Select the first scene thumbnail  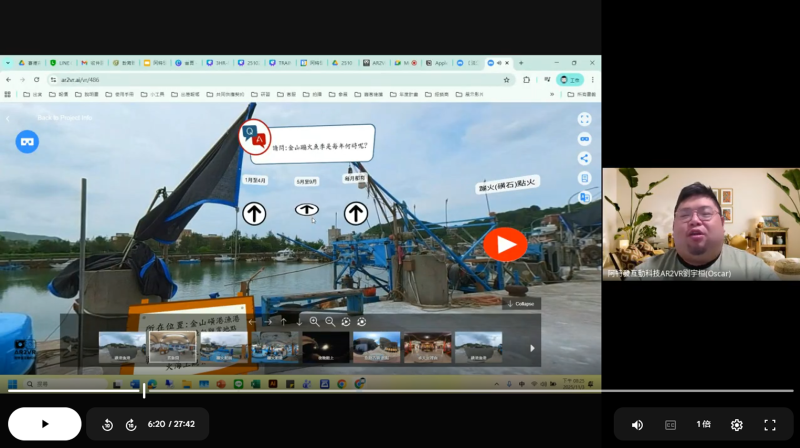(x=122, y=347)
